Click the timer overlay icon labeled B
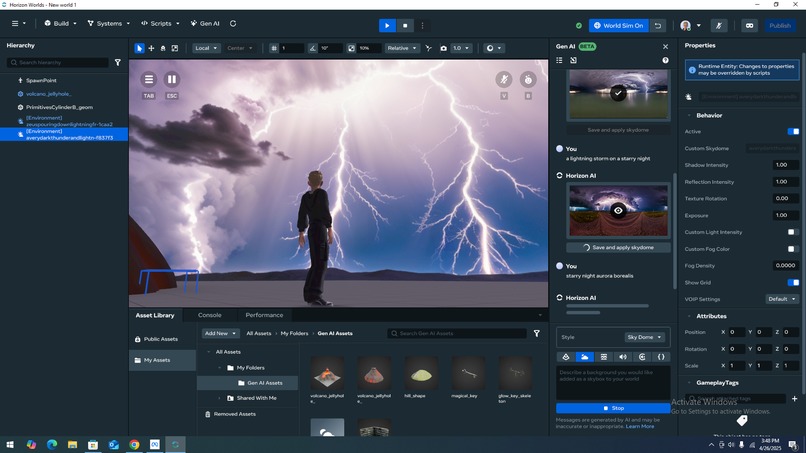The image size is (806, 453). click(x=528, y=80)
